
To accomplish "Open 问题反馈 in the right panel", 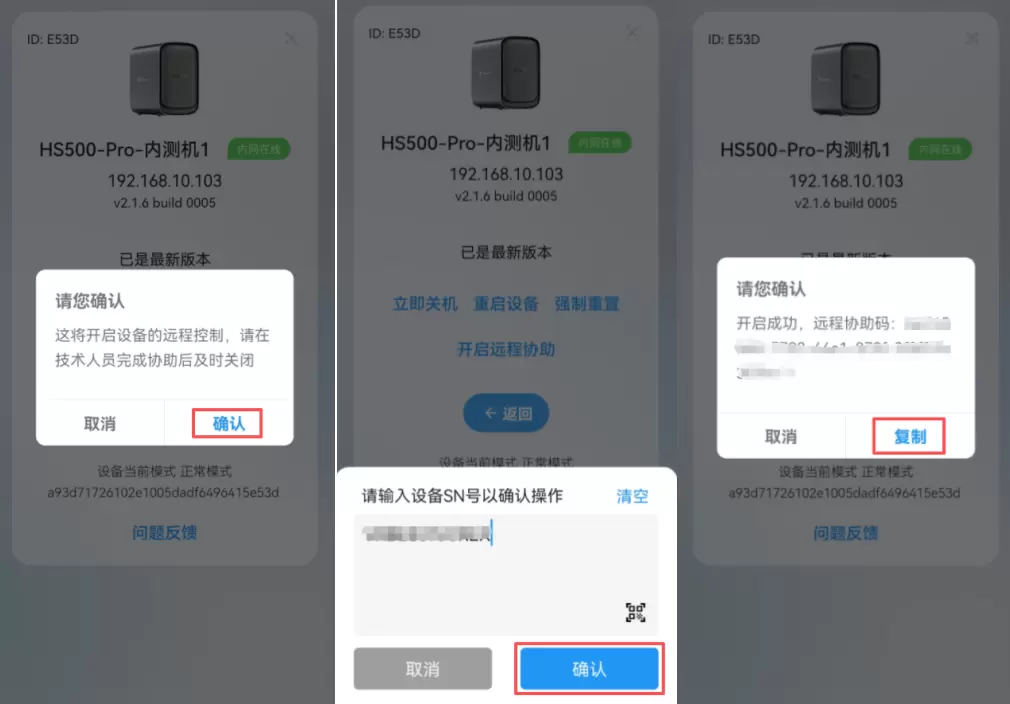I will (845, 533).
